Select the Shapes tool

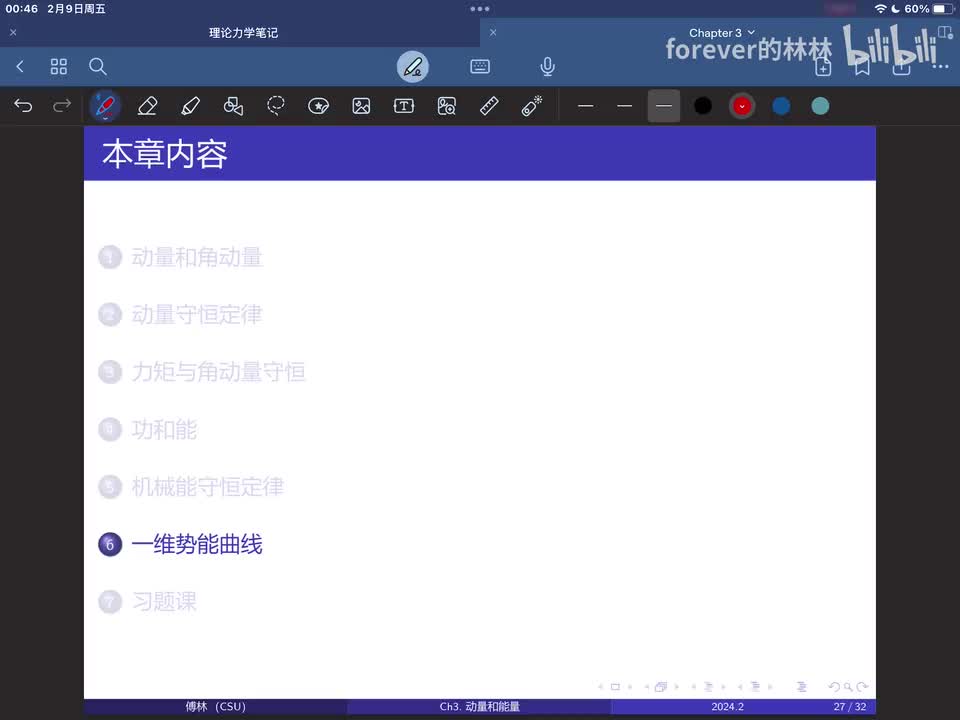pos(233,106)
